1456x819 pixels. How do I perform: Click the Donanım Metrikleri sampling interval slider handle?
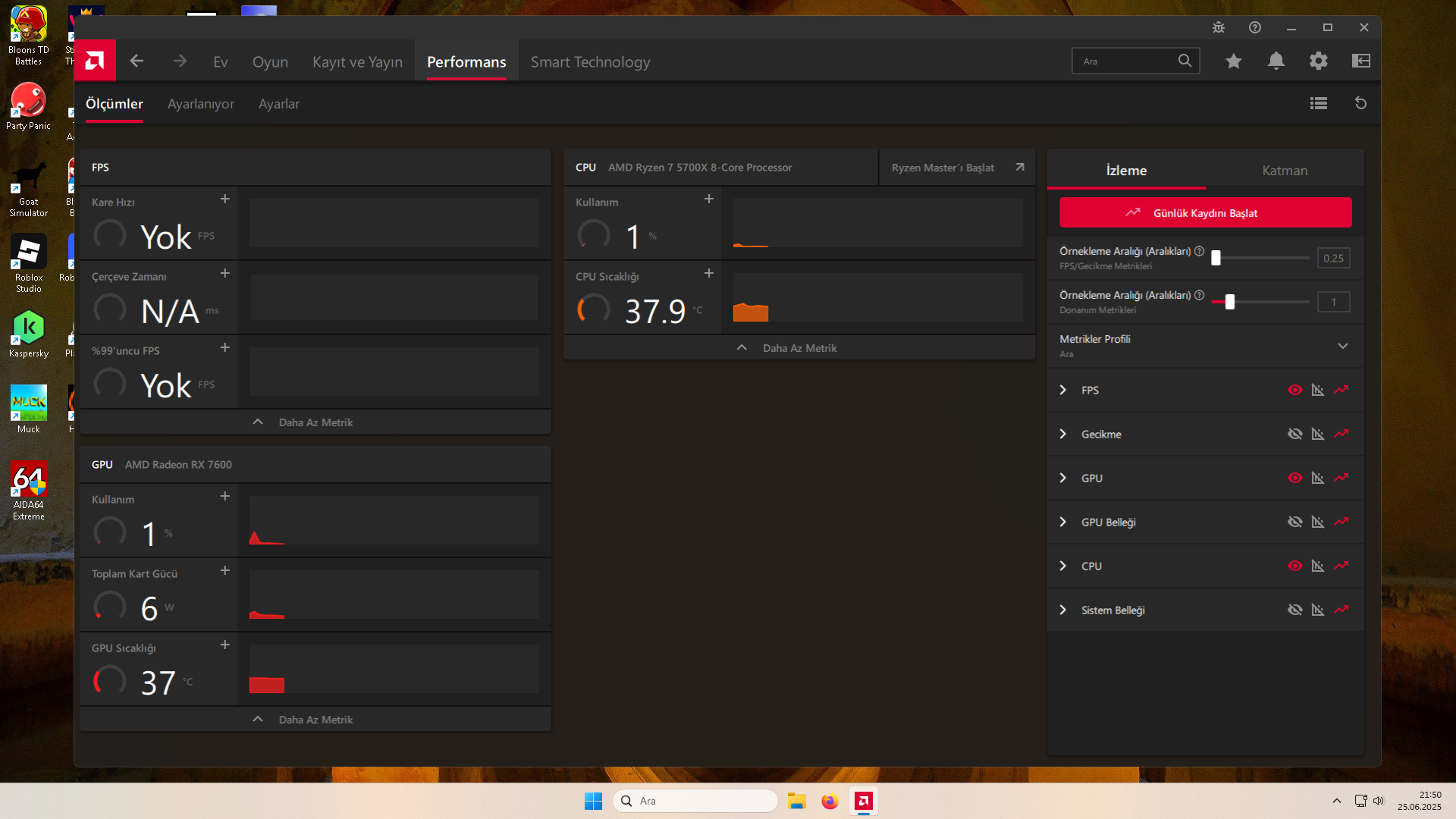(1230, 302)
